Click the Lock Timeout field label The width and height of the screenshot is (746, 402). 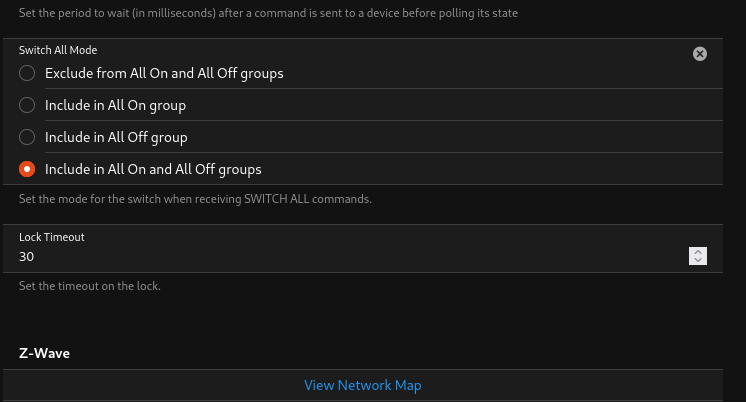pos(52,237)
